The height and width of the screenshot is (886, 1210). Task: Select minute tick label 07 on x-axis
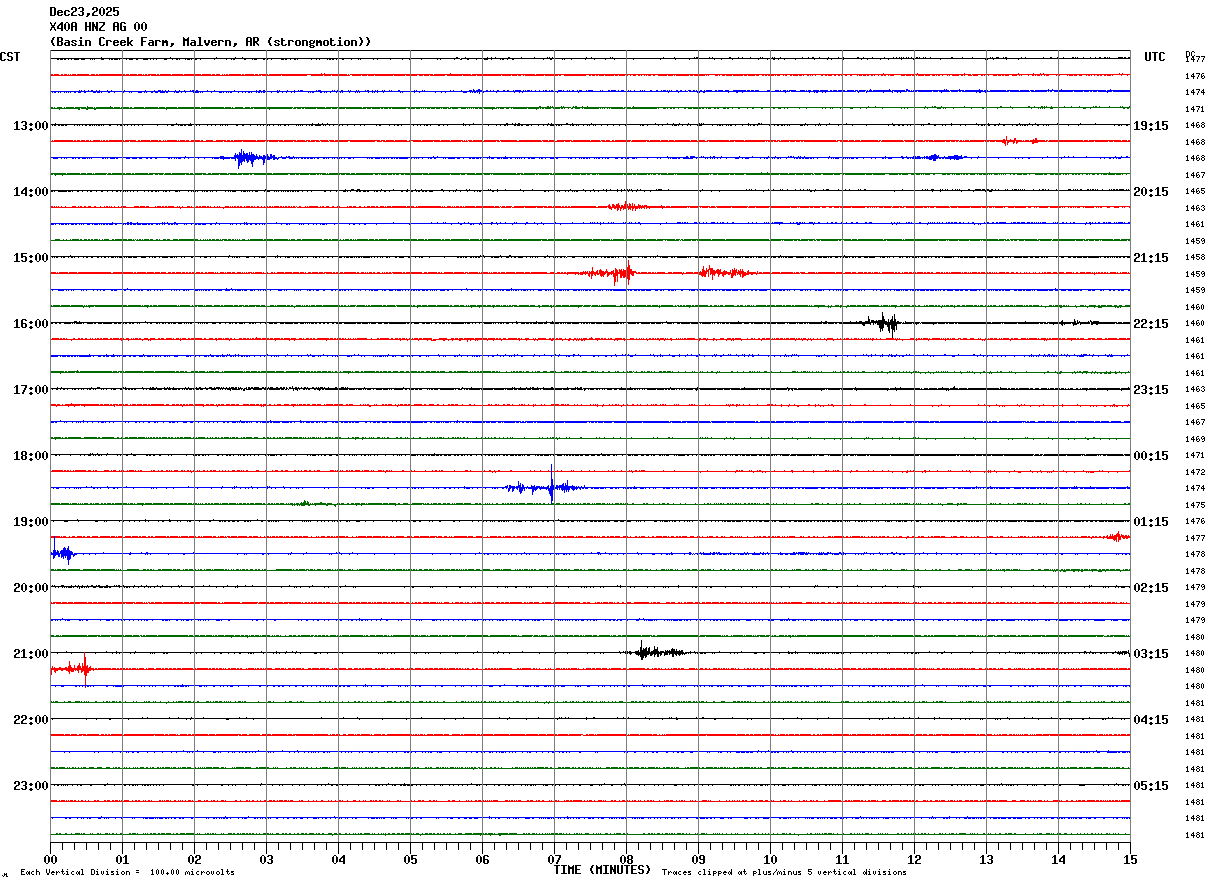click(554, 859)
